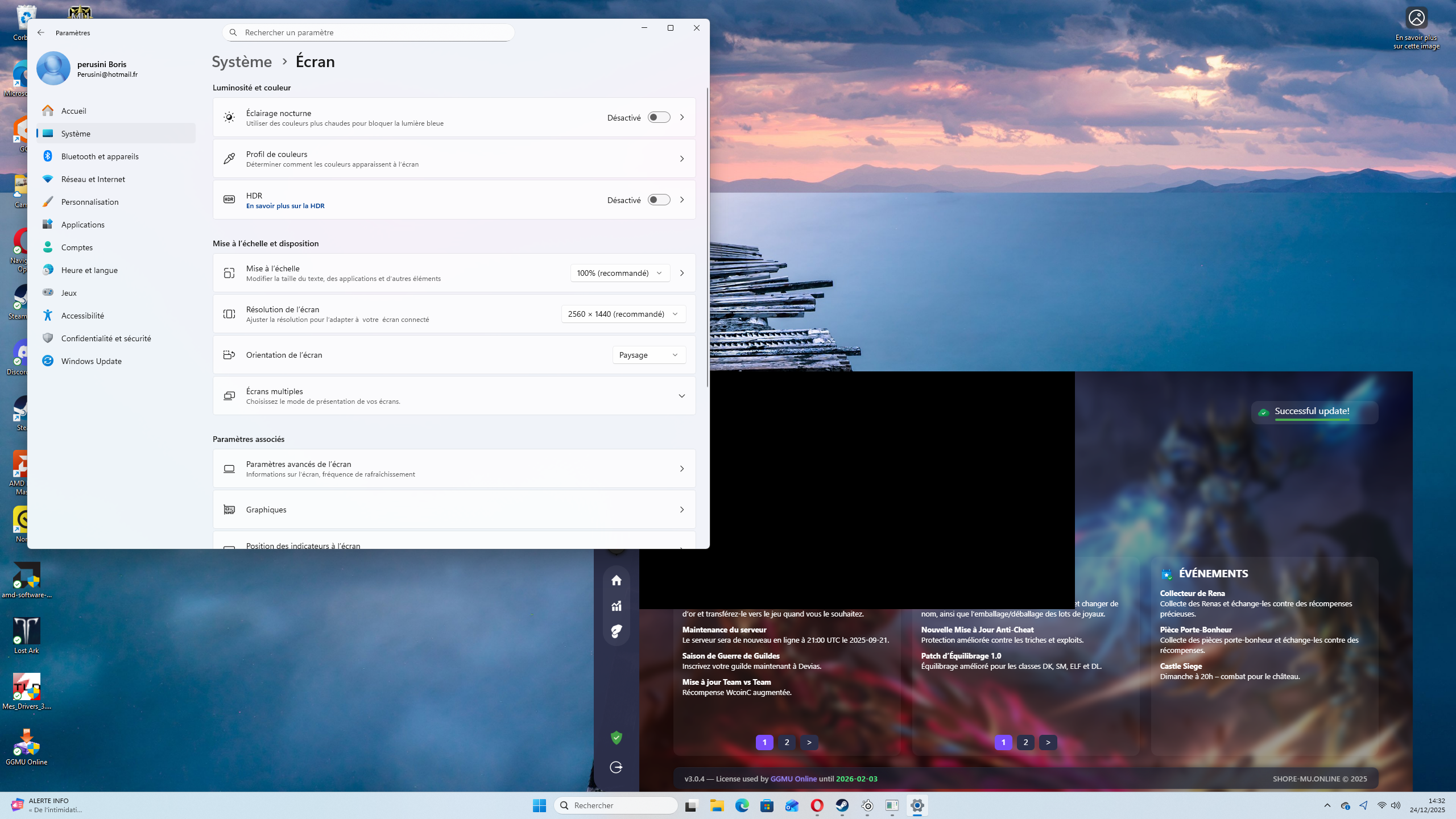Image resolution: width=1456 pixels, height=819 pixels.
Task: Choose the Paysage orientation dropdown
Action: click(x=648, y=355)
